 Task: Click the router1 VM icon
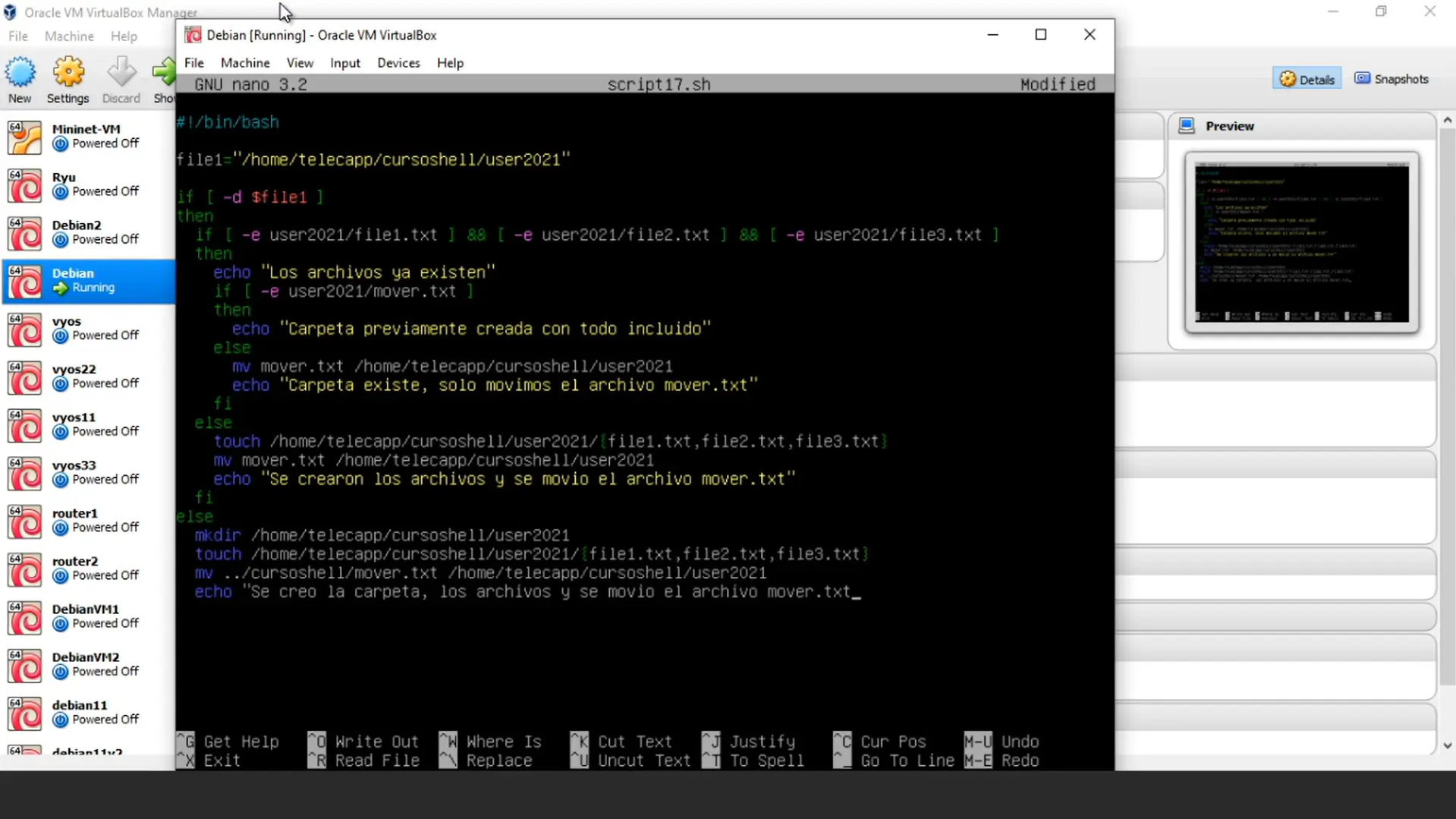click(x=24, y=521)
